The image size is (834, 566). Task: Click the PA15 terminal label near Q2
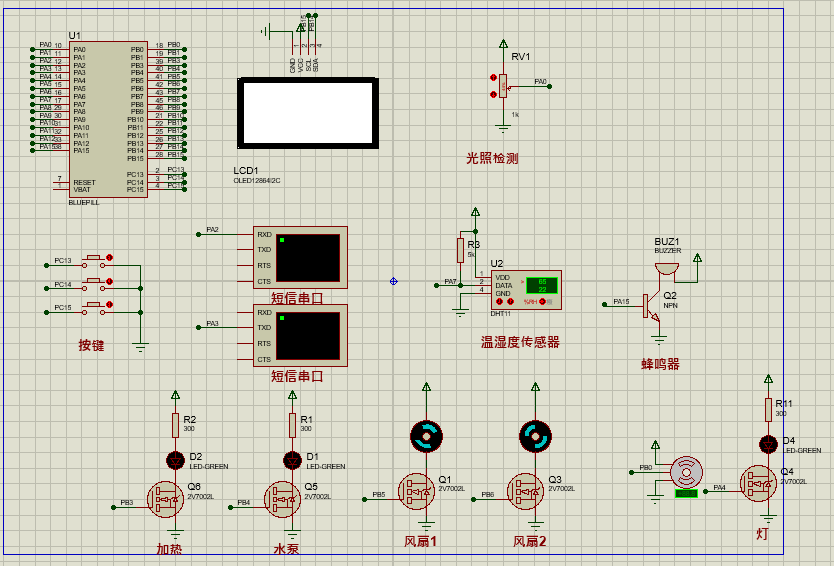coord(621,302)
